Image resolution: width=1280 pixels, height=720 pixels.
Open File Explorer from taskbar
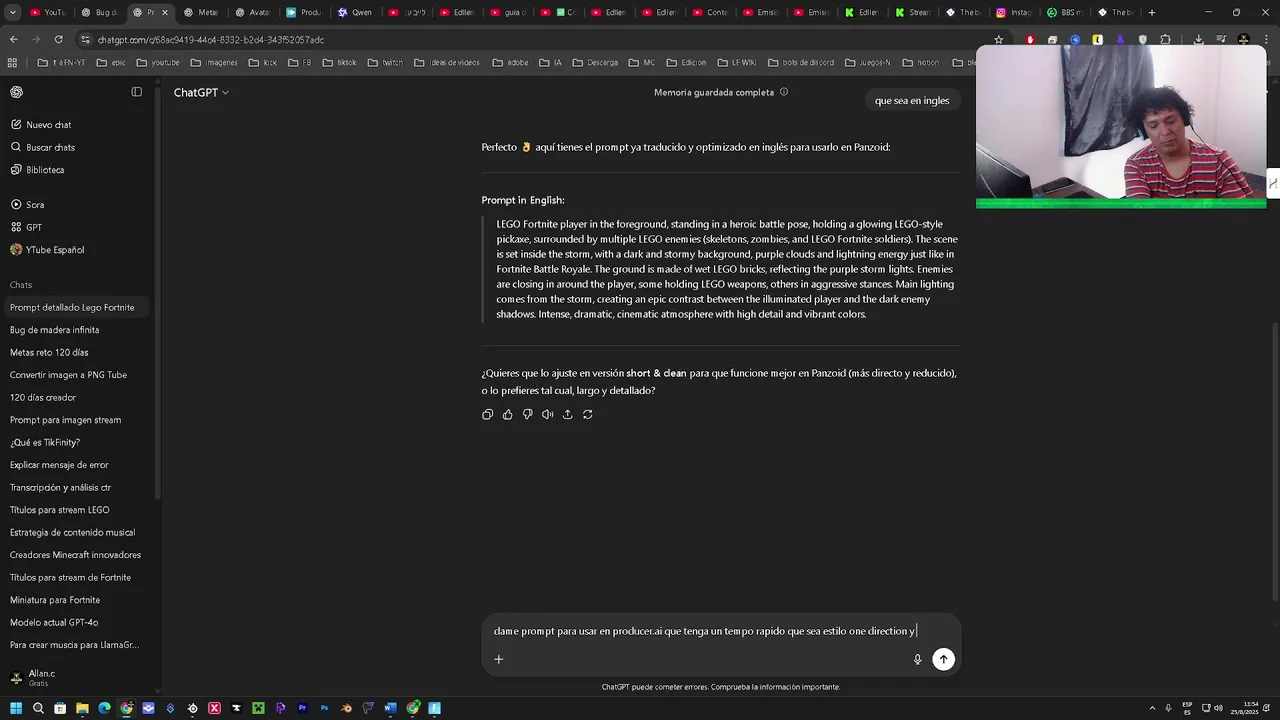pos(82,708)
